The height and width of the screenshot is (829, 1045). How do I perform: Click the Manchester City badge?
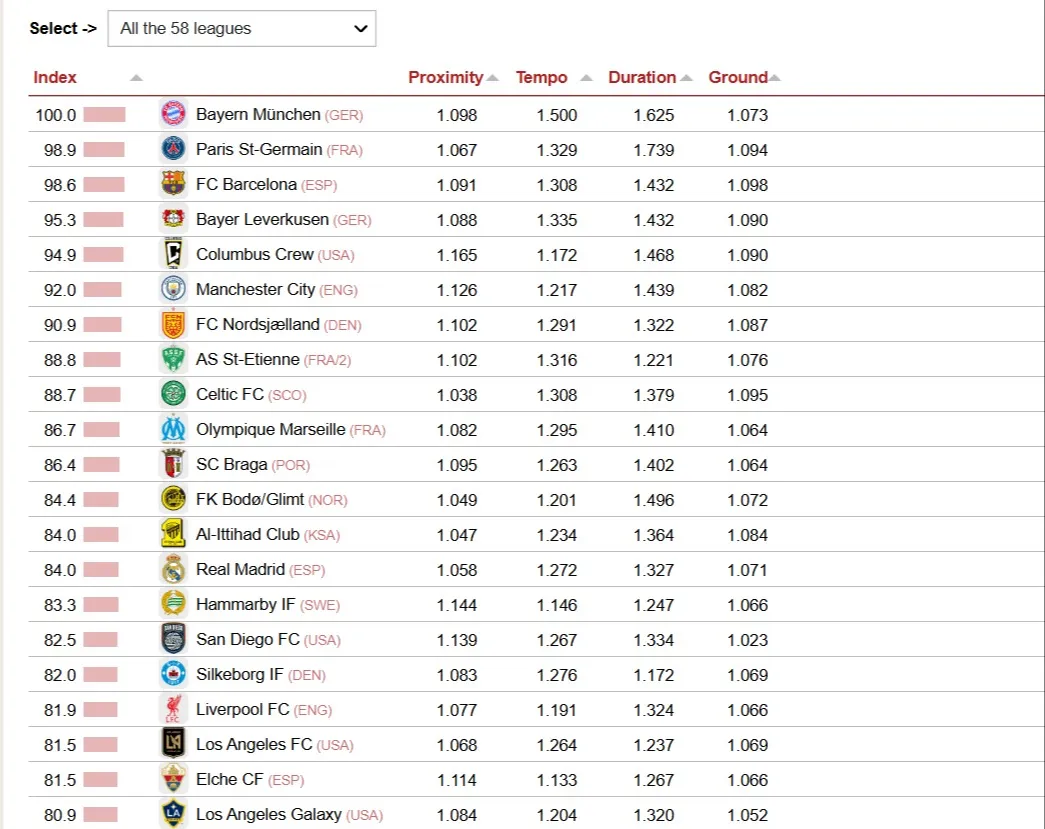pos(174,289)
